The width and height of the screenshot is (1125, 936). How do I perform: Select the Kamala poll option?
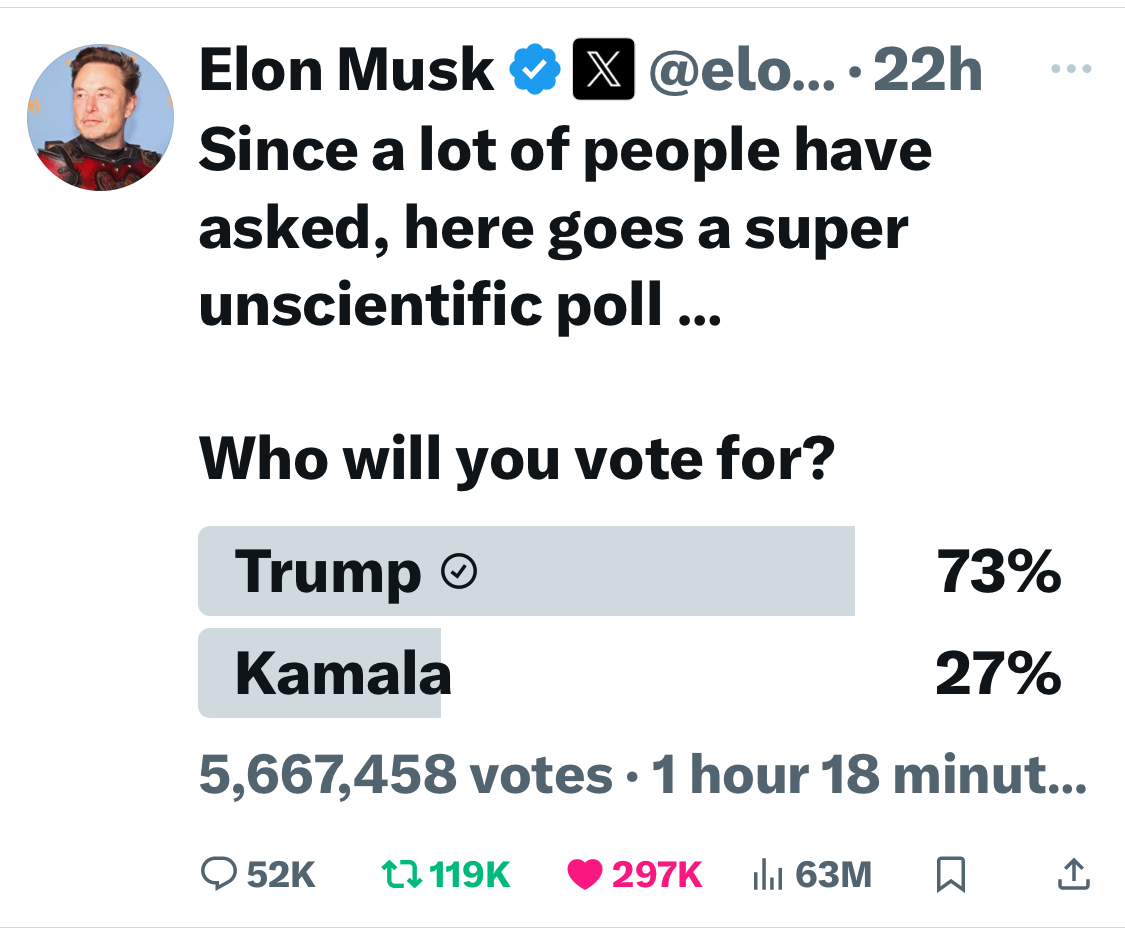tap(630, 673)
